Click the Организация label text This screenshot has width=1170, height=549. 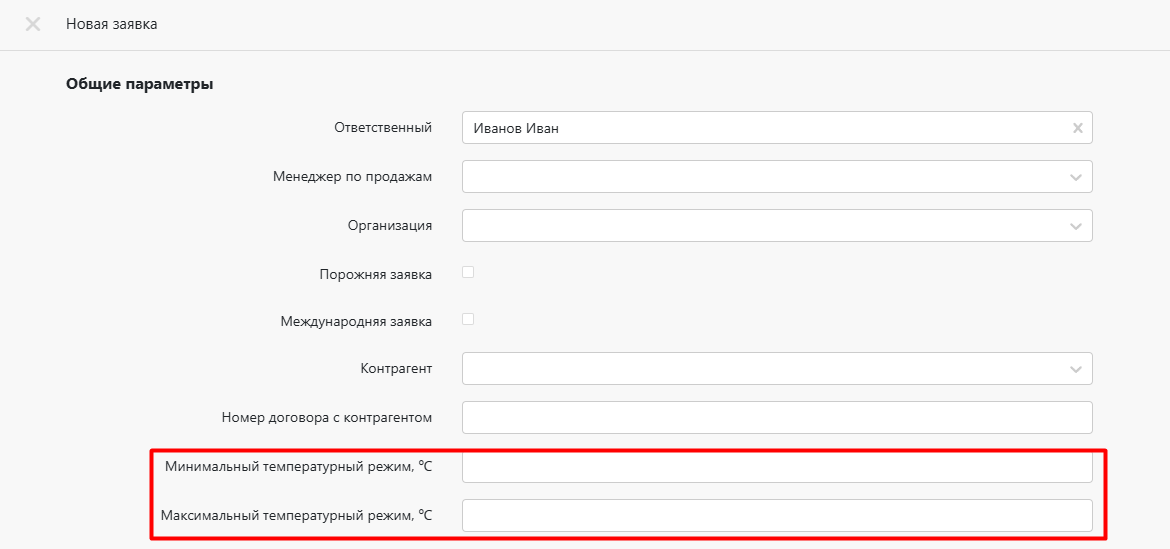(389, 225)
